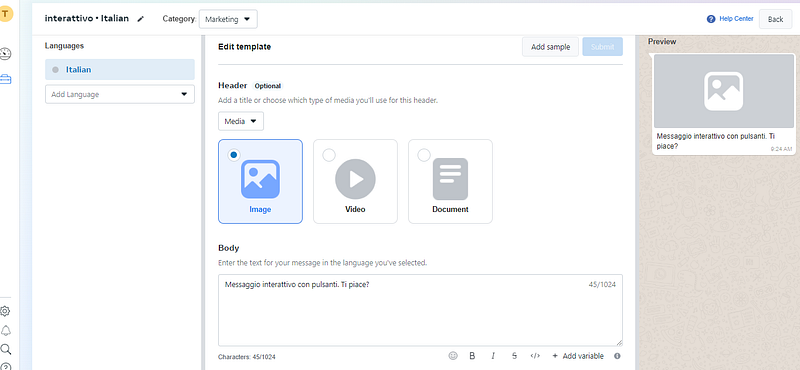Select the Image radio button
This screenshot has width=800, height=370.
coord(234,155)
